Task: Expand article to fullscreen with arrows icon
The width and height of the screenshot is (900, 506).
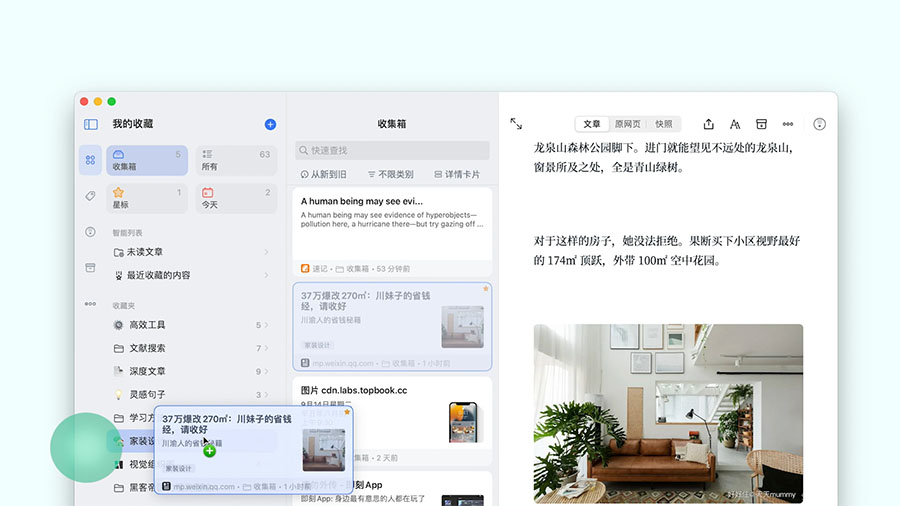Action: (x=516, y=124)
